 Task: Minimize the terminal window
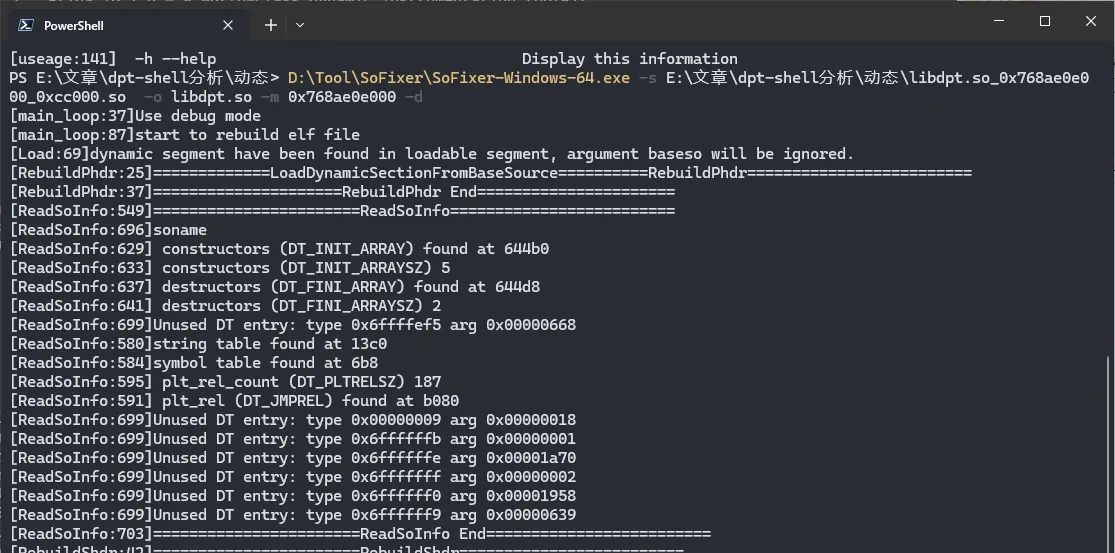click(999, 21)
